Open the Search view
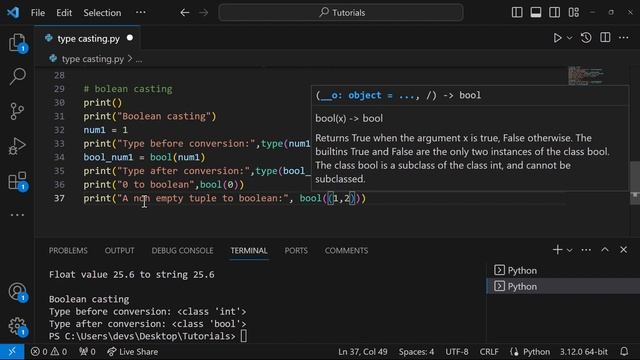Viewport: 640px width, 360px height. point(17,76)
